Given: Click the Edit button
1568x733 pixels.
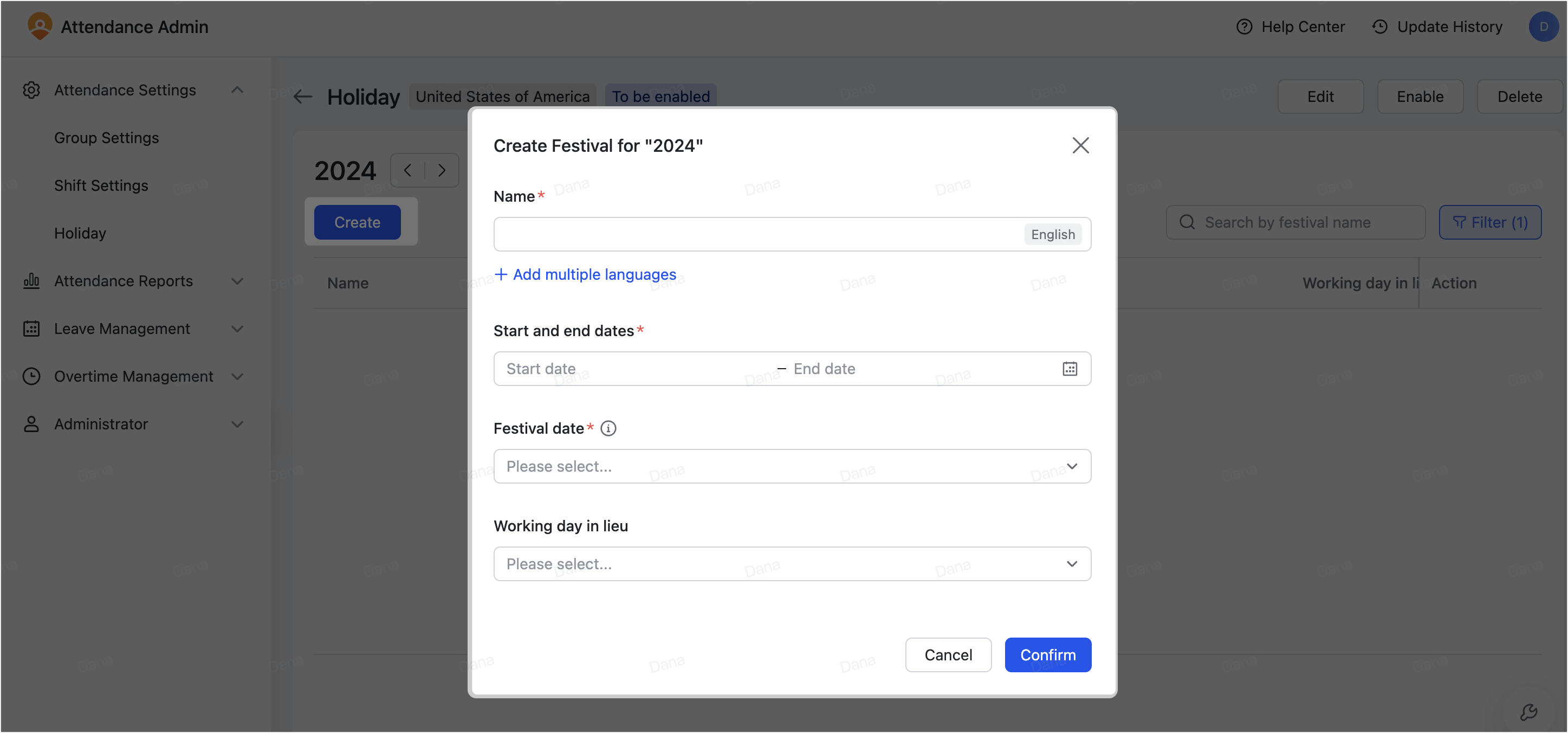Looking at the screenshot, I should (1320, 97).
